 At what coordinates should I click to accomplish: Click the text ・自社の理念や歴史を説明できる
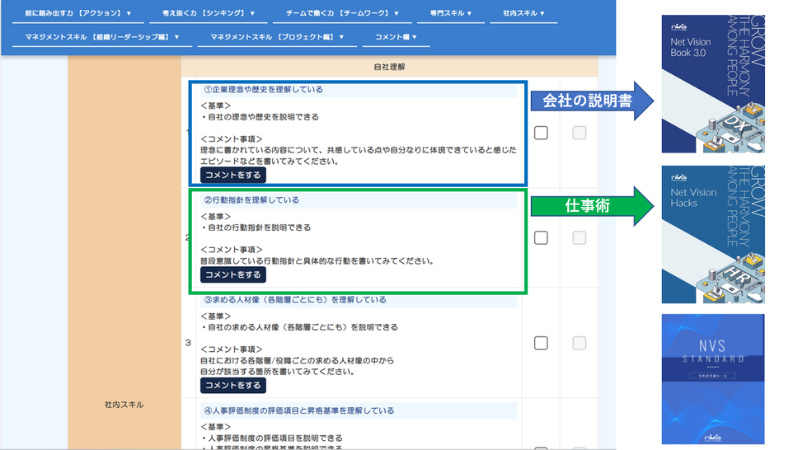[x=260, y=117]
